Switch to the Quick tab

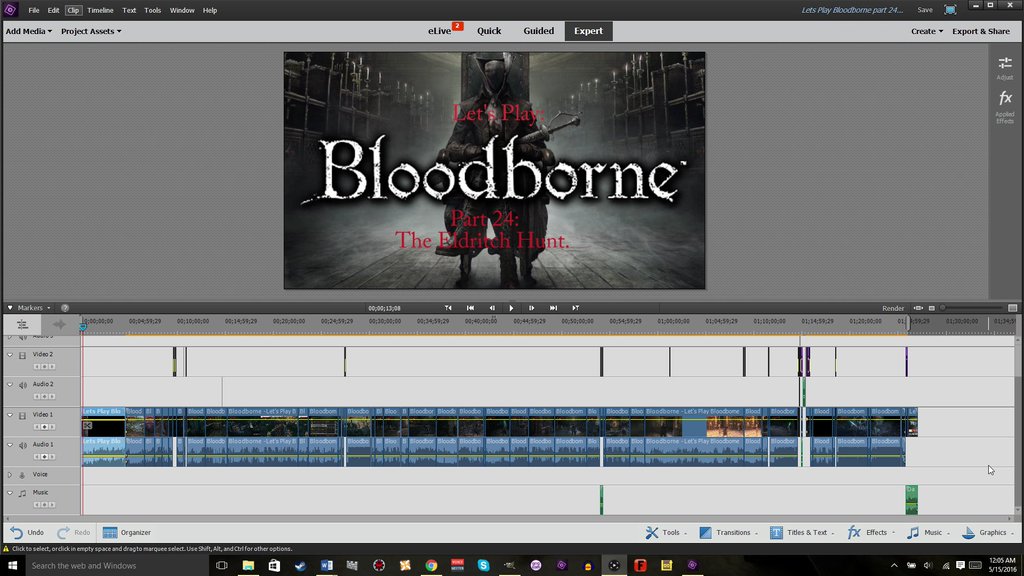click(489, 31)
